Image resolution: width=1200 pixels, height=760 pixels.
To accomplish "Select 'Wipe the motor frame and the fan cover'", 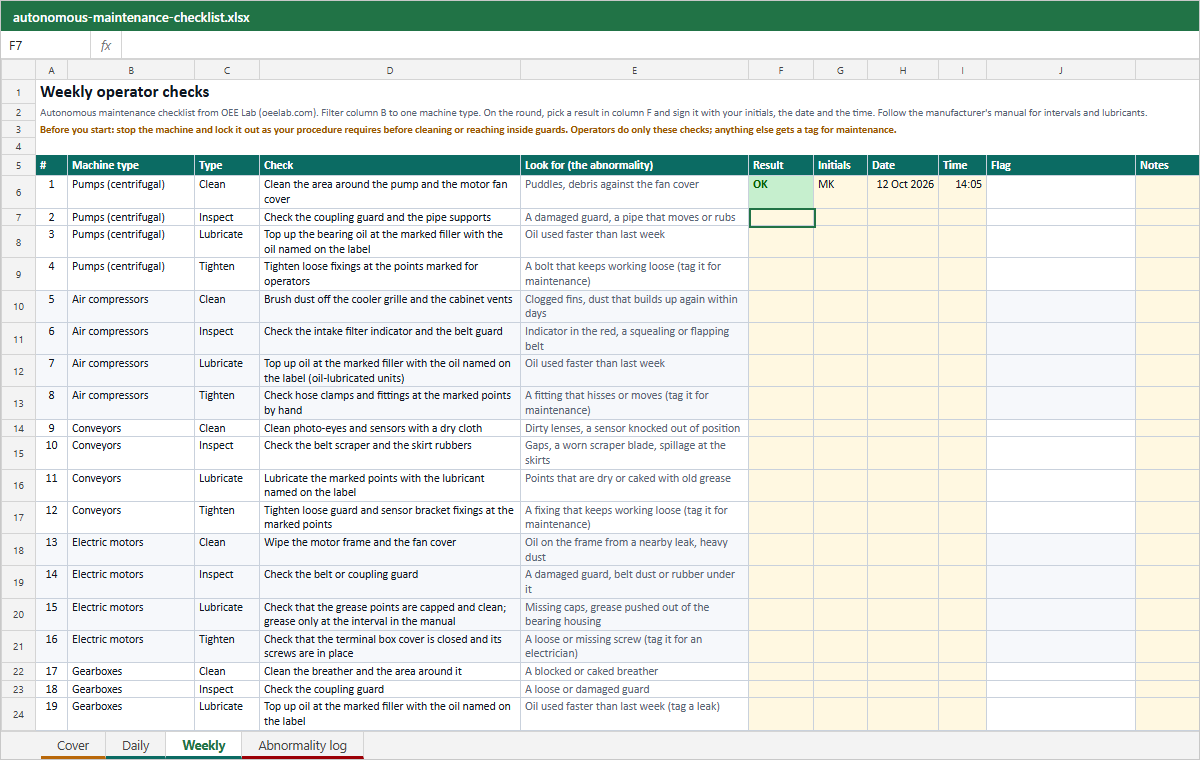I will click(390, 550).
